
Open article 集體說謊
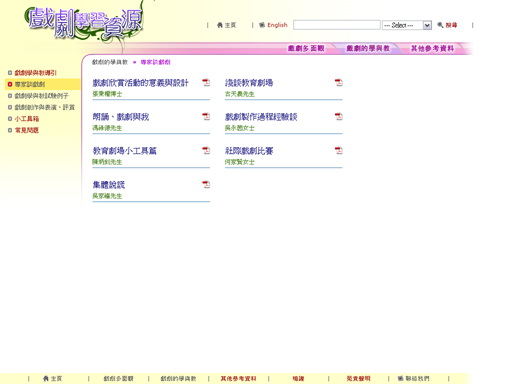(109, 185)
